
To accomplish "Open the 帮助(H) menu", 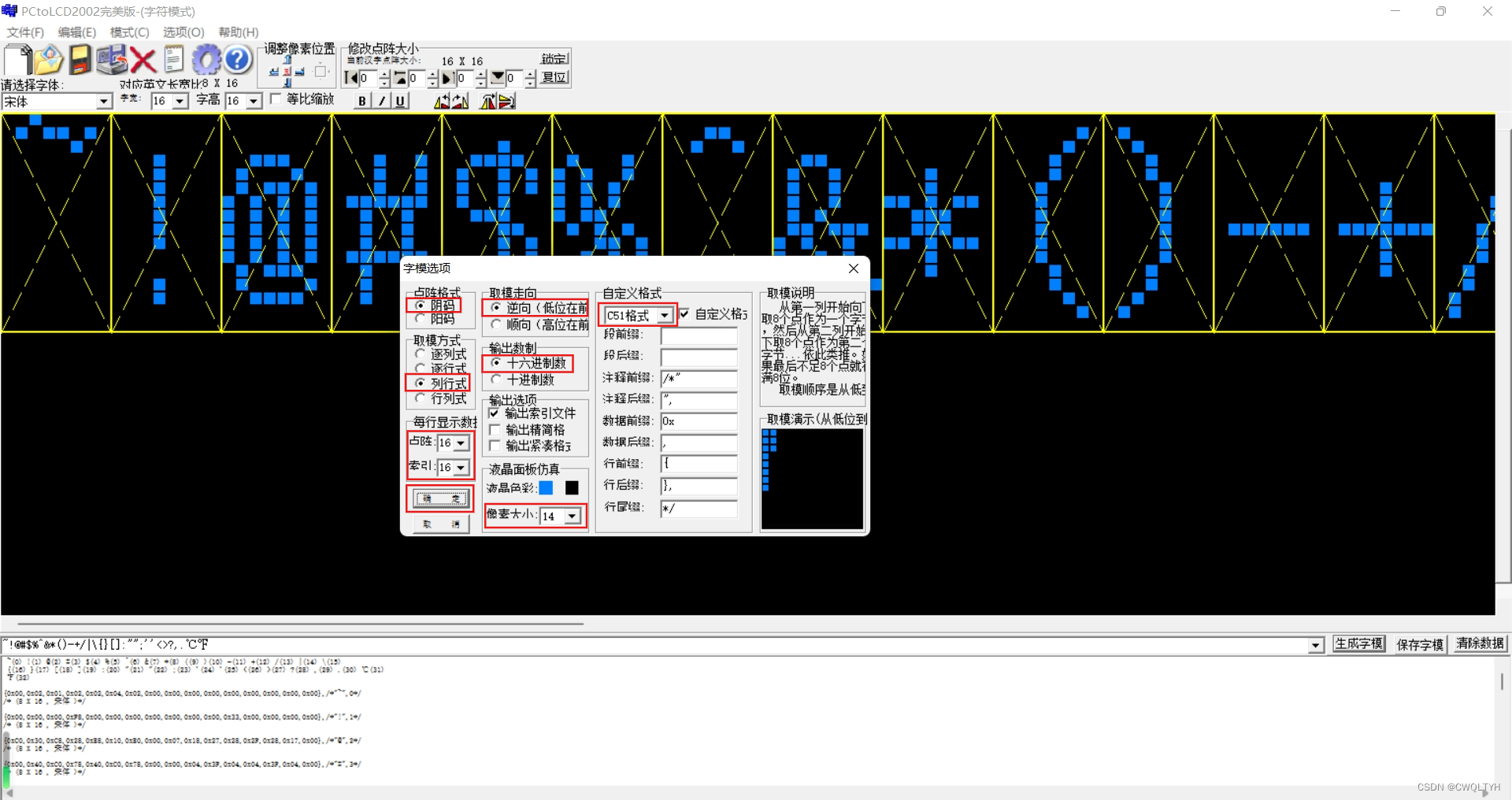I will pyautogui.click(x=239, y=32).
